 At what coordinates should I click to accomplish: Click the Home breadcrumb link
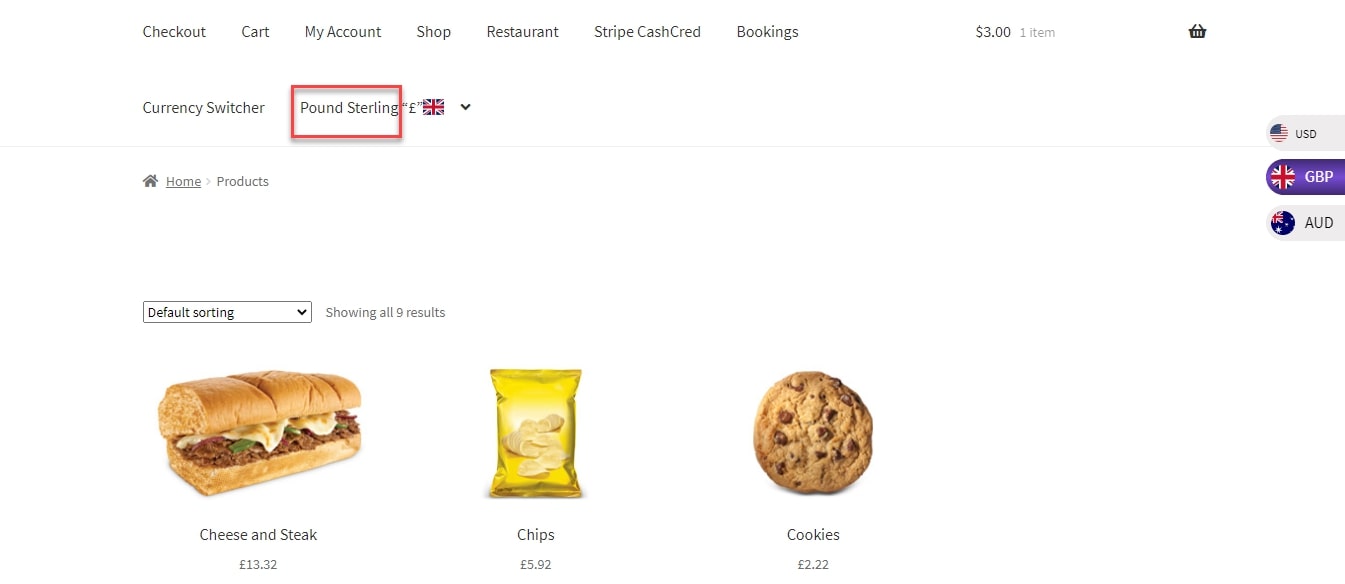(183, 181)
